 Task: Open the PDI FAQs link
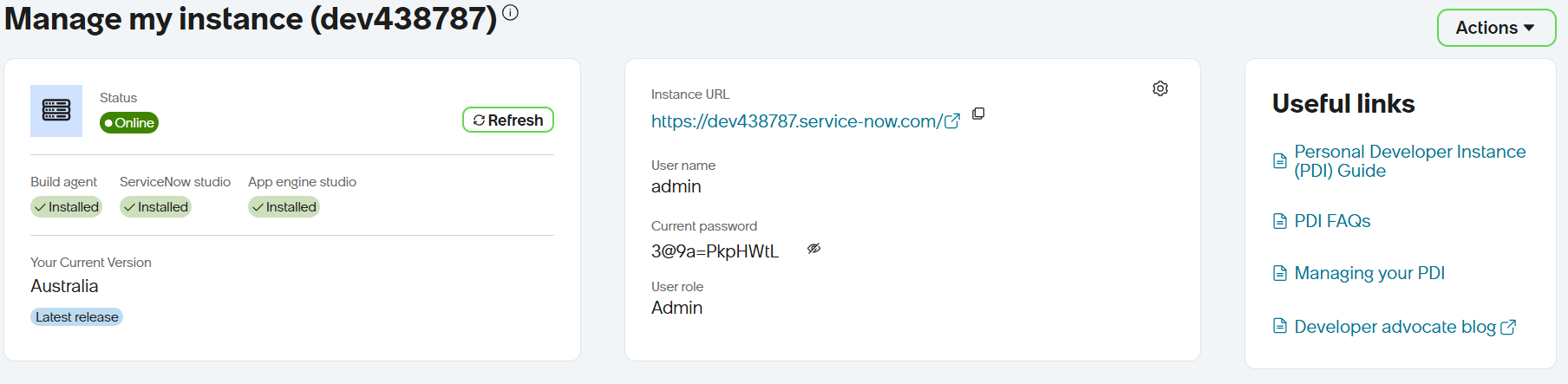point(1332,221)
